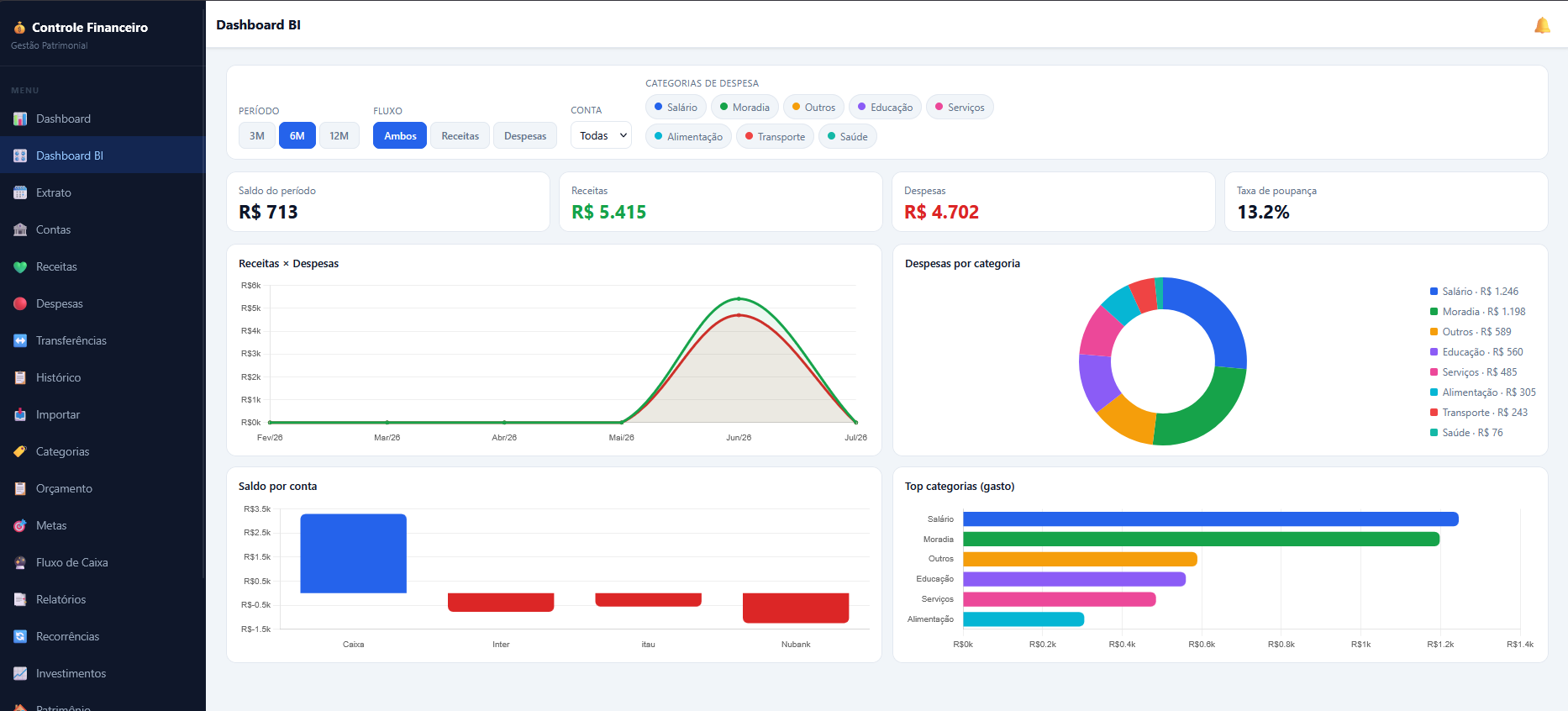
Task: Open Investimentos menu item
Action: click(103, 673)
